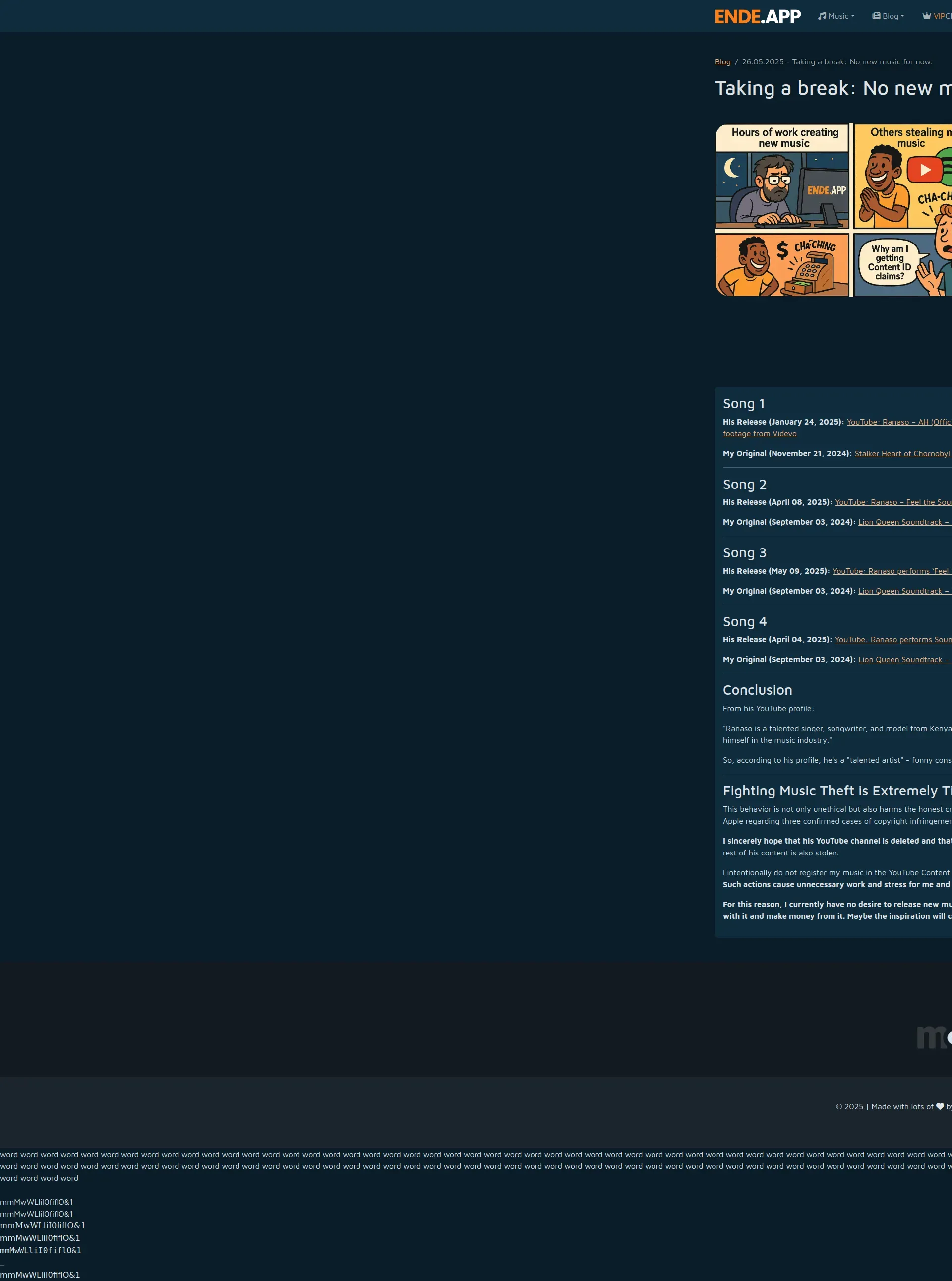Screen dimensions: 952x1281
Task: Open Song 3 Lion Queen Soundtrack link
Action: tap(904, 591)
